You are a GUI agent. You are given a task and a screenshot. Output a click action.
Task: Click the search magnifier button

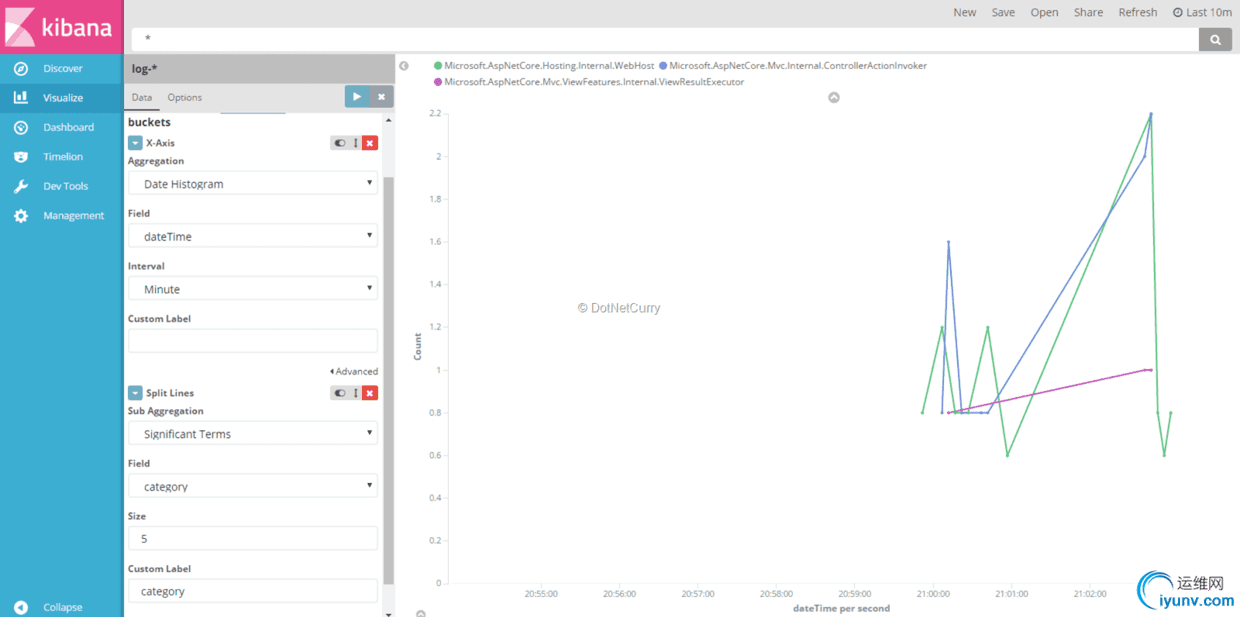click(1215, 39)
